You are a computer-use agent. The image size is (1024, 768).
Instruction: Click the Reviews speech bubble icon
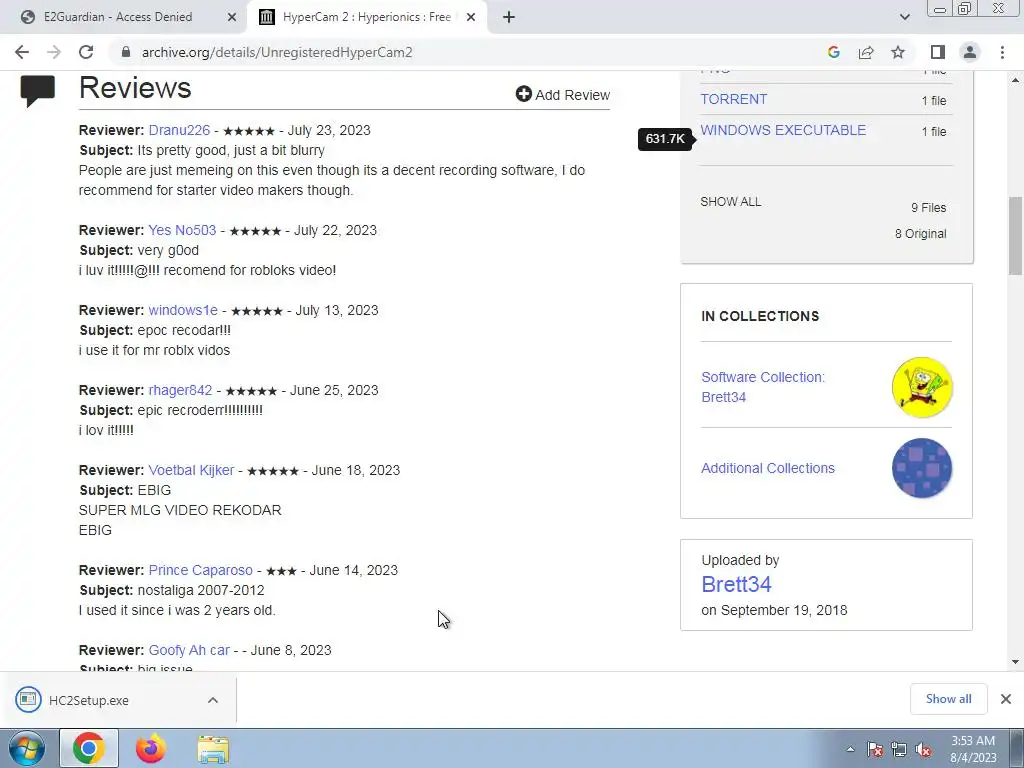click(x=38, y=91)
